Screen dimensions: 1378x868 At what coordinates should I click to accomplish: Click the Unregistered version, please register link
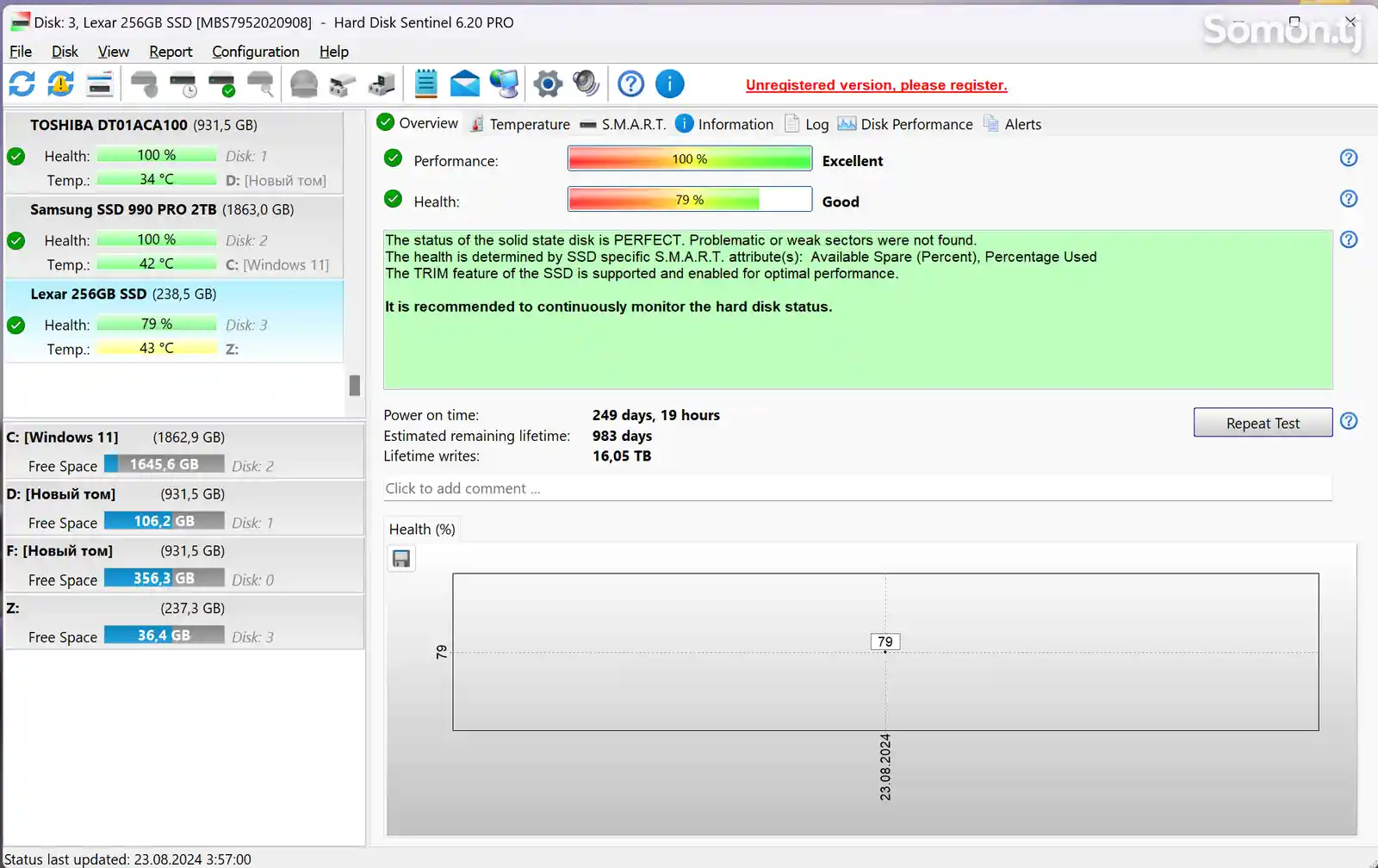(x=876, y=84)
